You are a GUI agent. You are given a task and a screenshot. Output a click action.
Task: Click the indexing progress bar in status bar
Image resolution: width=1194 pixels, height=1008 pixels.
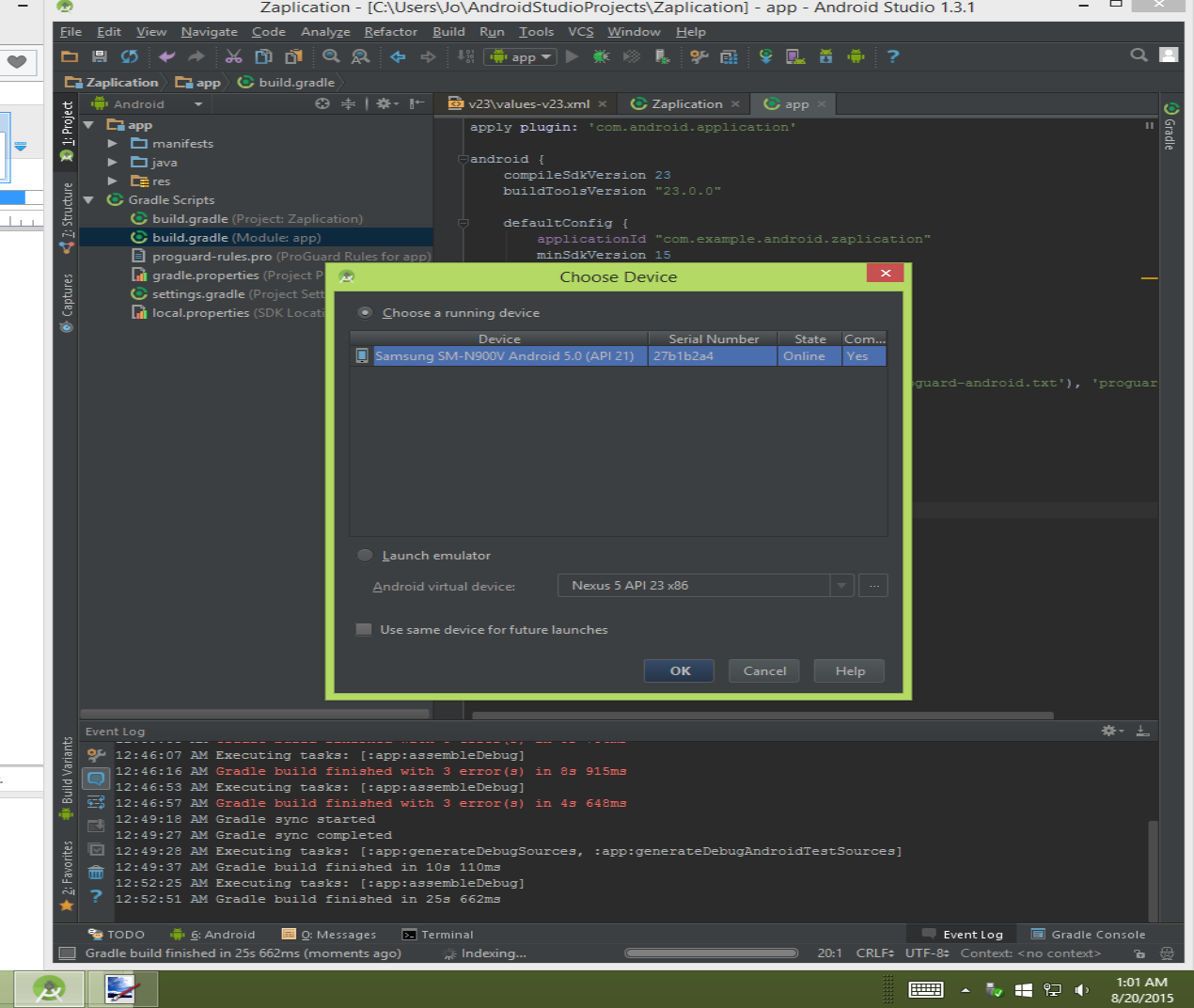[711, 953]
